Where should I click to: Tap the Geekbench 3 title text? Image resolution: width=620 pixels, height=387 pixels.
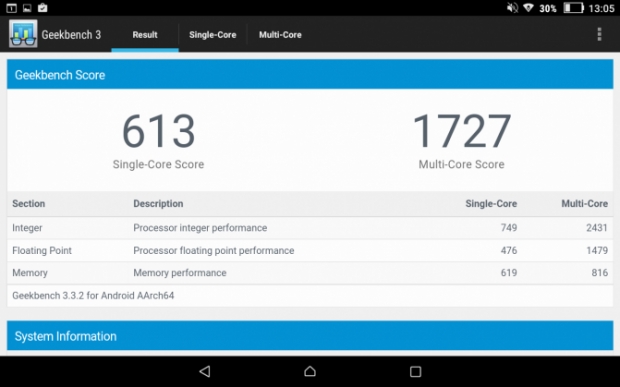[71, 35]
